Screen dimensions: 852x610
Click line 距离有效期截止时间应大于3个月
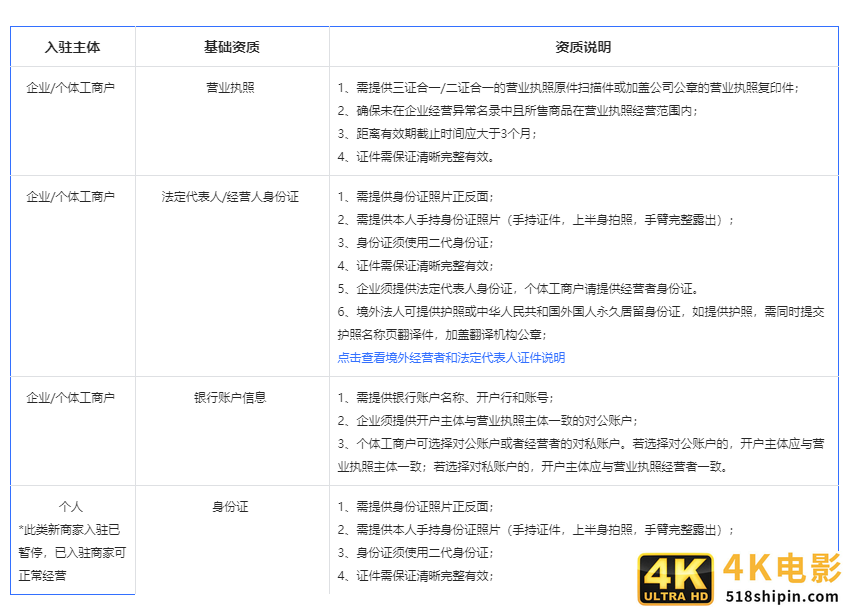[437, 134]
